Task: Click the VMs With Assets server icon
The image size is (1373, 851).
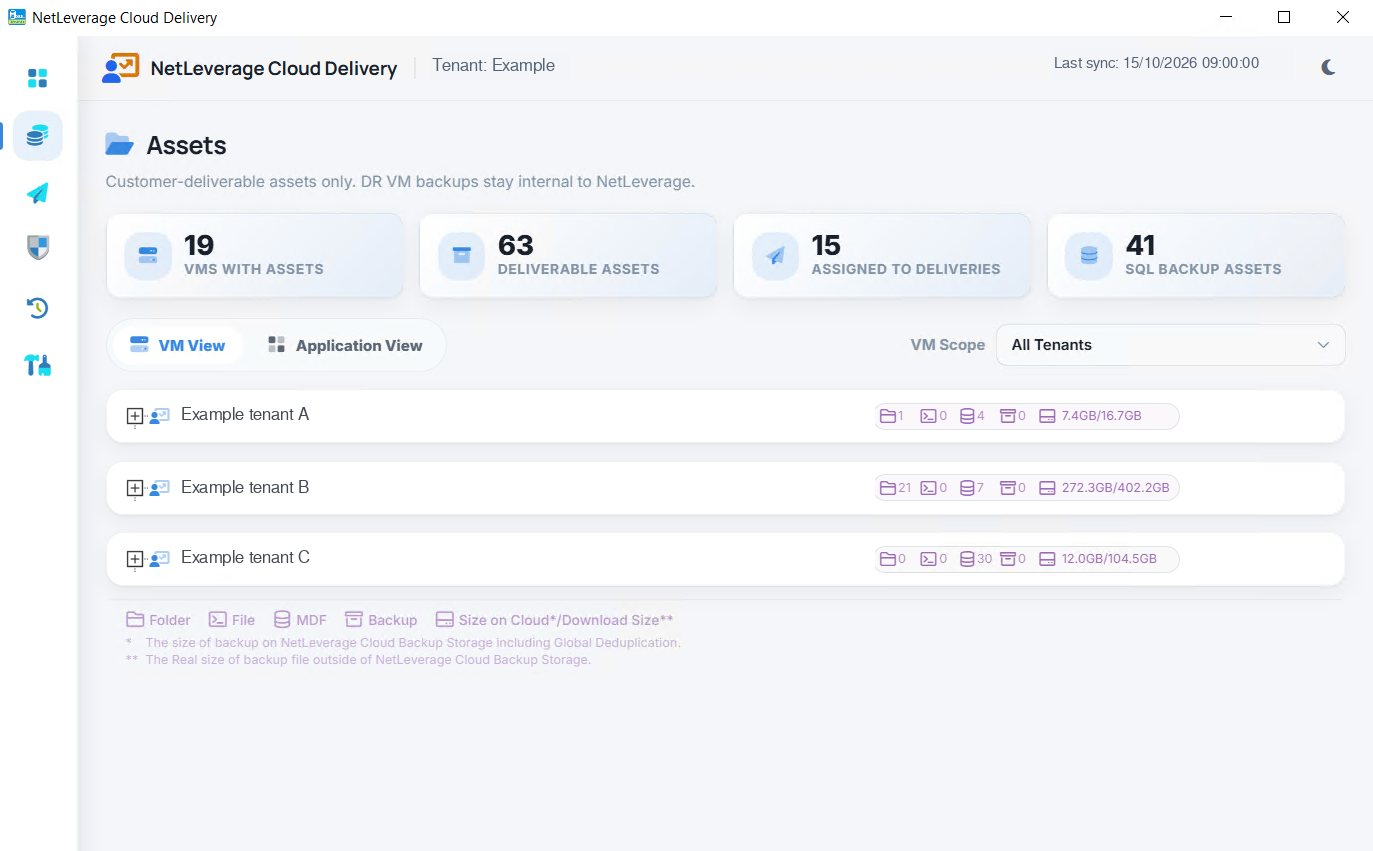Action: pyautogui.click(x=148, y=255)
